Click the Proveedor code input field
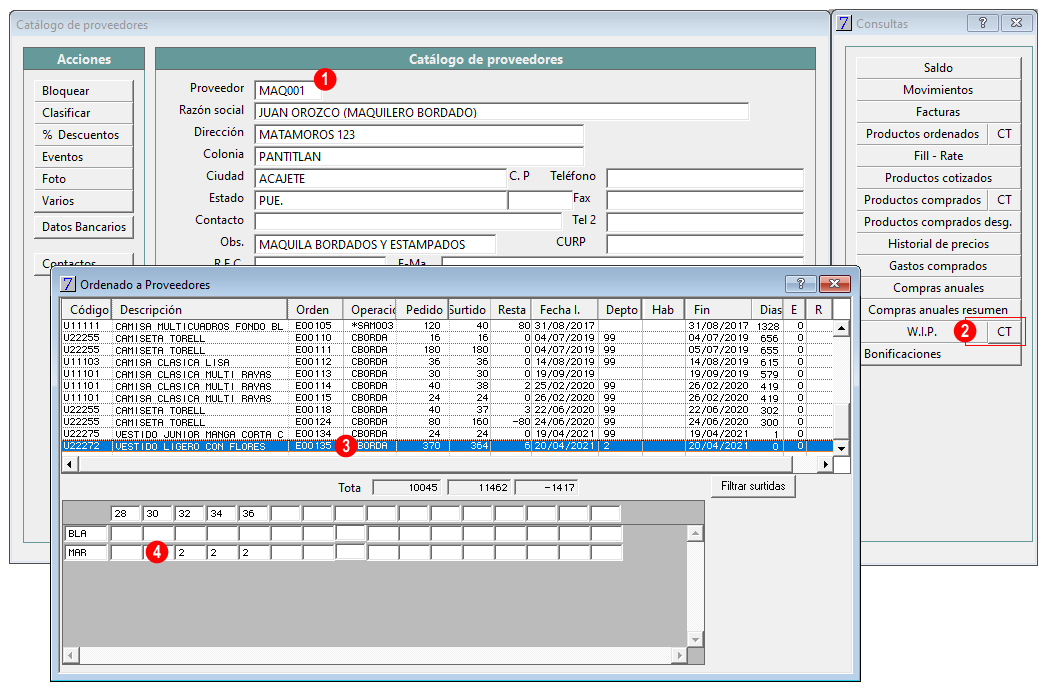Image resolution: width=1049 pixels, height=692 pixels. [283, 91]
